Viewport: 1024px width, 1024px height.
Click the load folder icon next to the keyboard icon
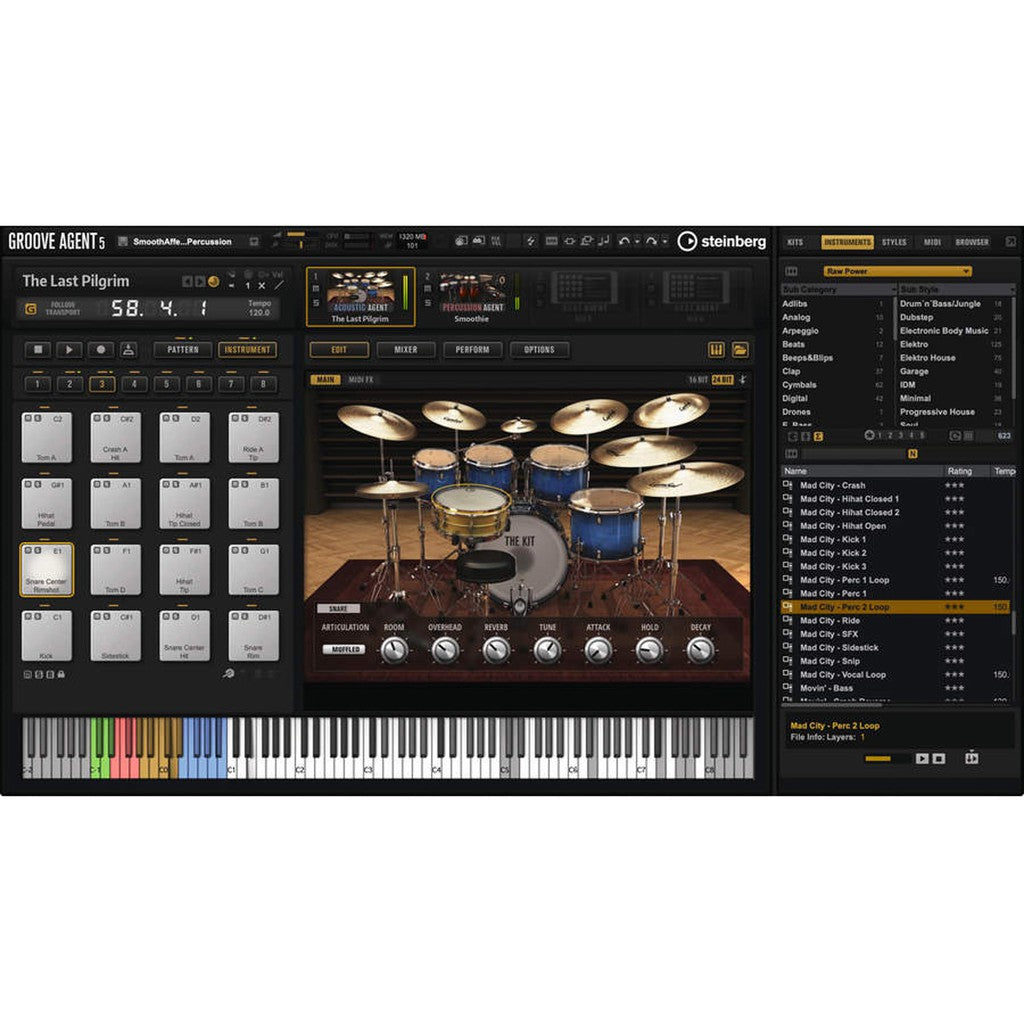[740, 350]
